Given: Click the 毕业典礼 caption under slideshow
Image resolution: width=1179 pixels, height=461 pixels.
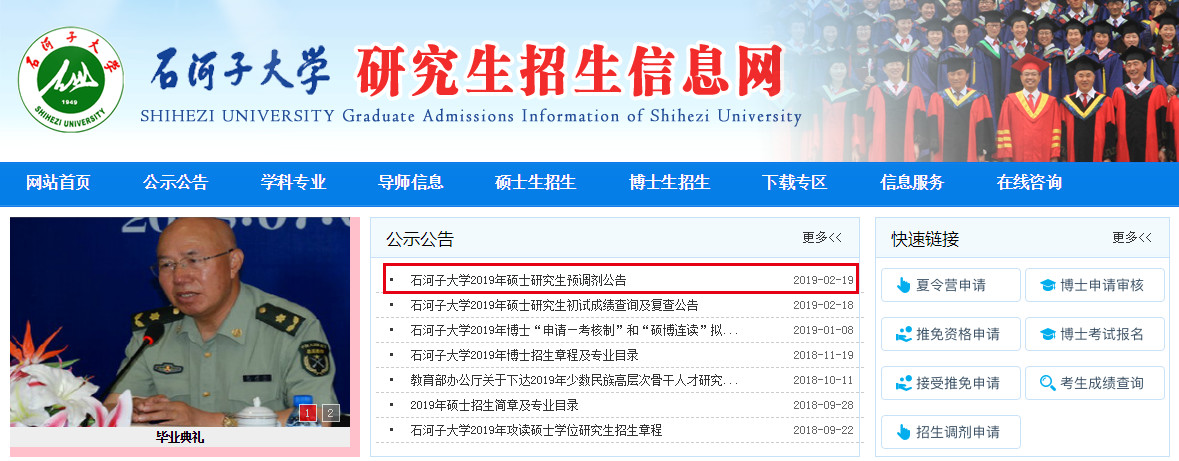Looking at the screenshot, I should point(180,437).
